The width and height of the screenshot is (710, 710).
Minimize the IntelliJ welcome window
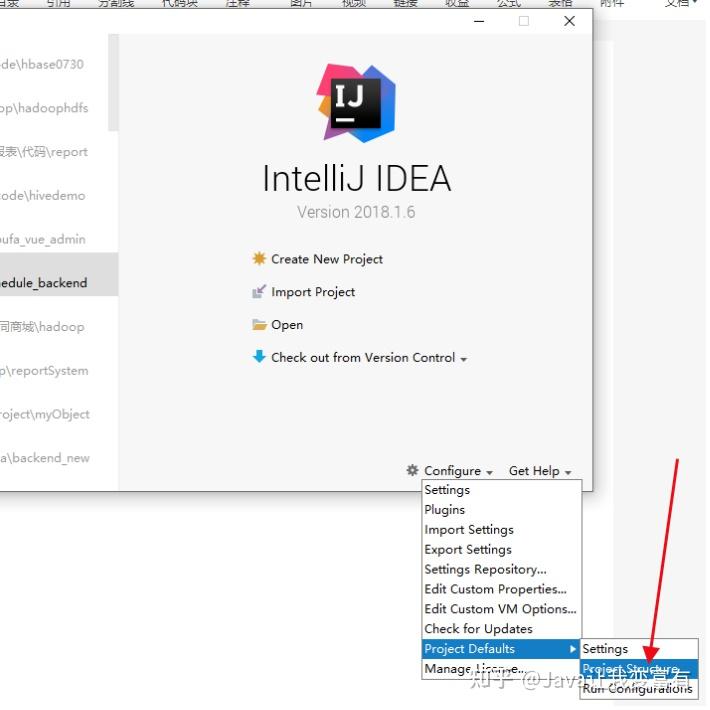click(x=479, y=21)
